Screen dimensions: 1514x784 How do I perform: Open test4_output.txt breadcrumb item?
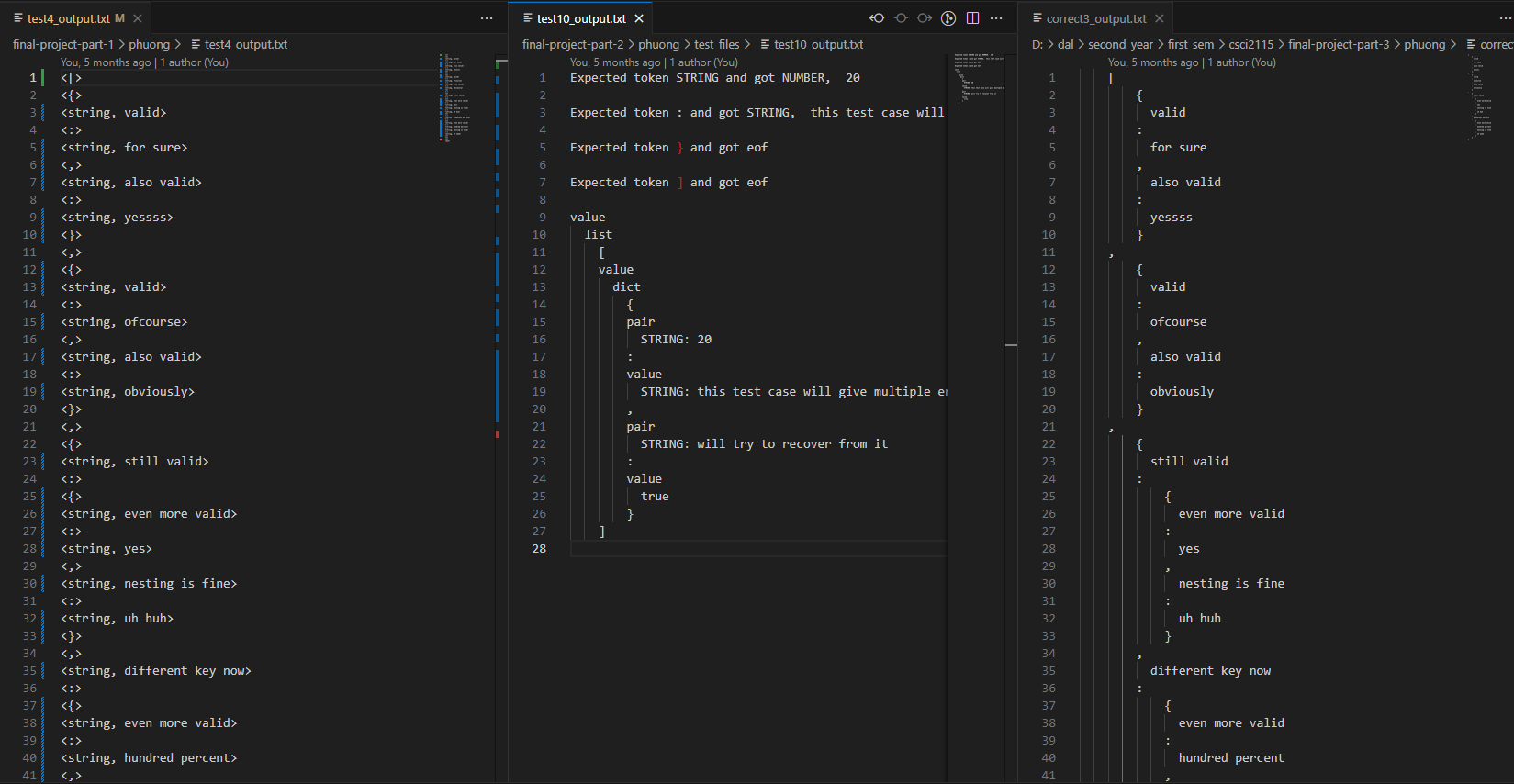pos(239,44)
